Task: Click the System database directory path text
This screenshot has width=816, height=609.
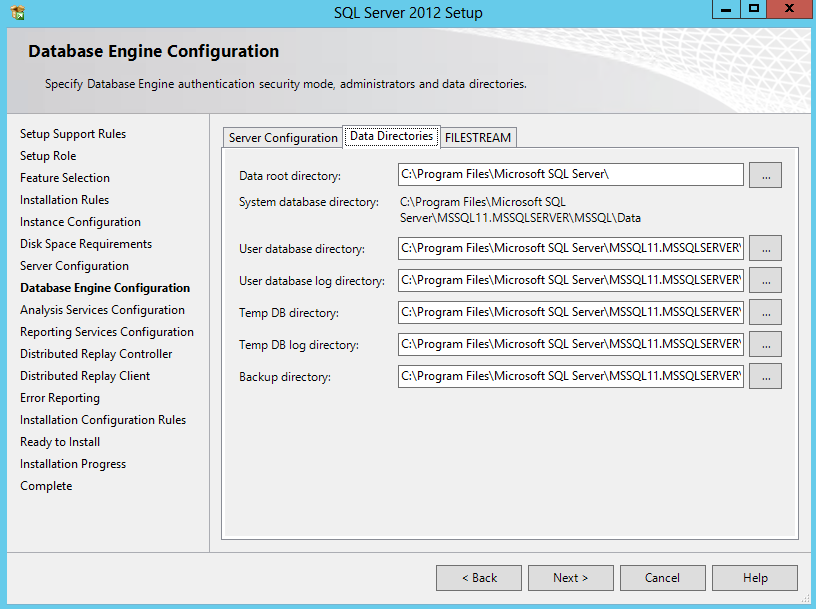Action: [520, 210]
